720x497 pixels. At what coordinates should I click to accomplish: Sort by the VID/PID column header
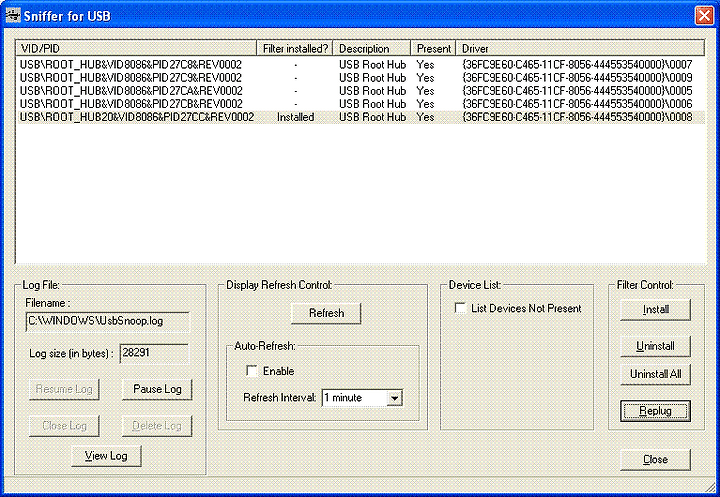136,48
